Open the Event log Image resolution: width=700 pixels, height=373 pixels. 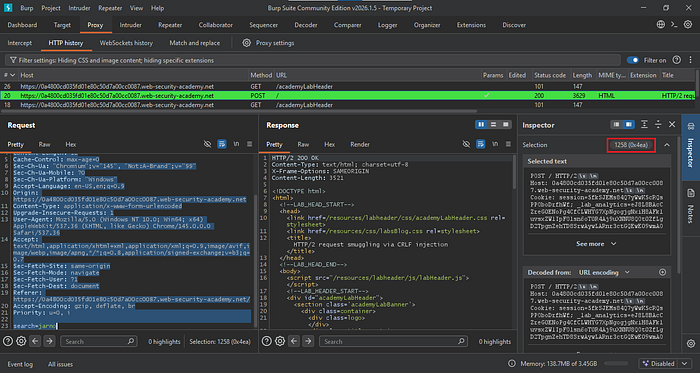(20, 364)
